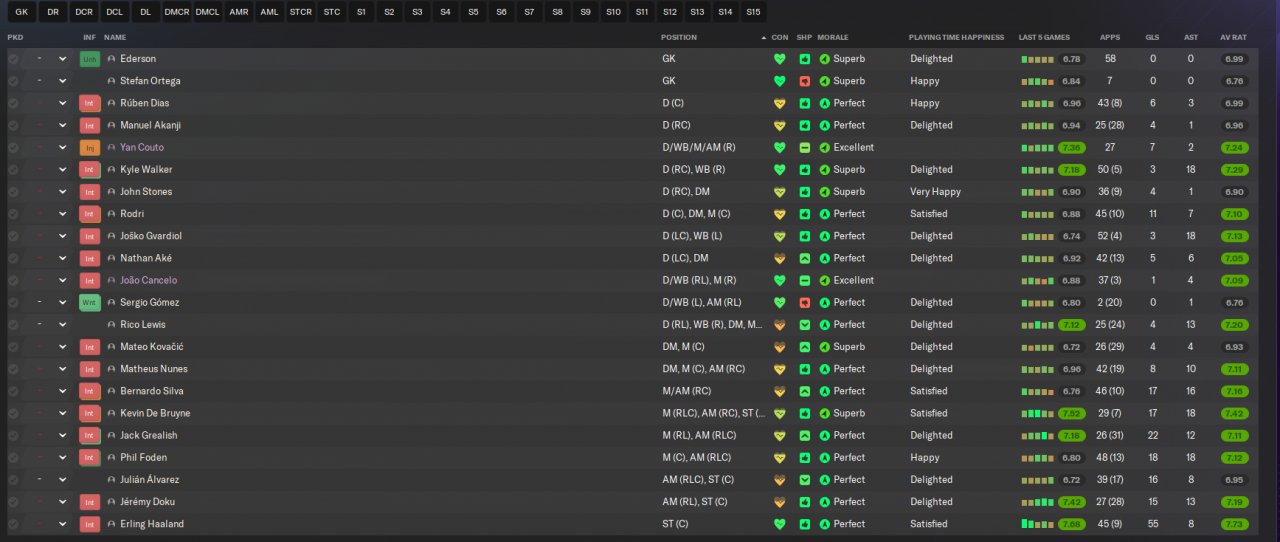Select the STC position filter
The width and height of the screenshot is (1280, 542).
point(332,12)
